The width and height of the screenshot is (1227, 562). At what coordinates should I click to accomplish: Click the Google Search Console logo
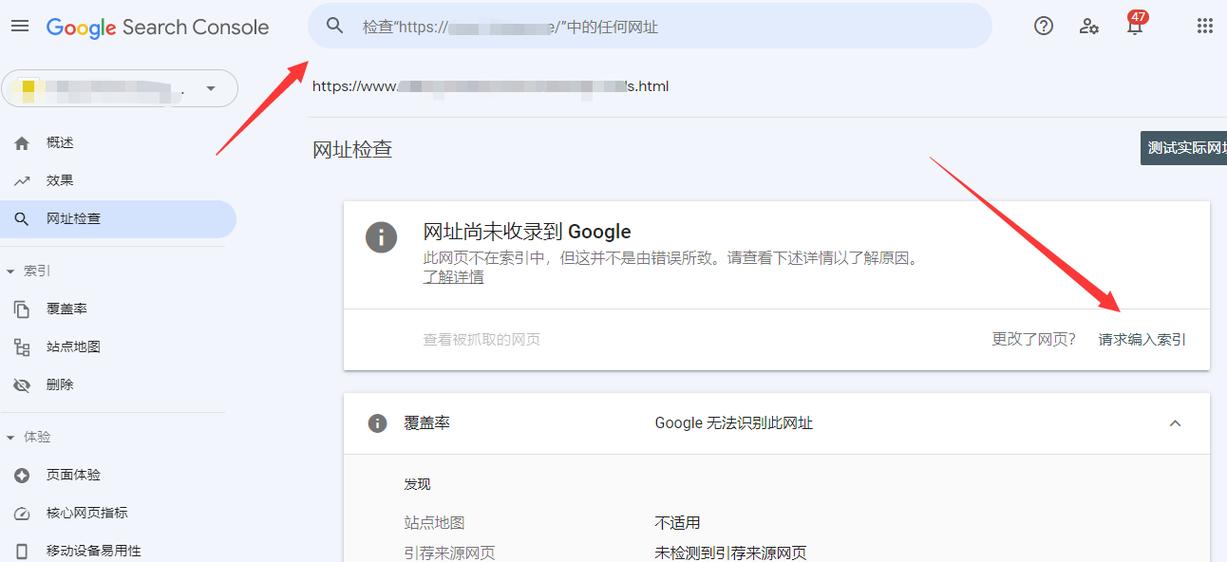coord(157,27)
